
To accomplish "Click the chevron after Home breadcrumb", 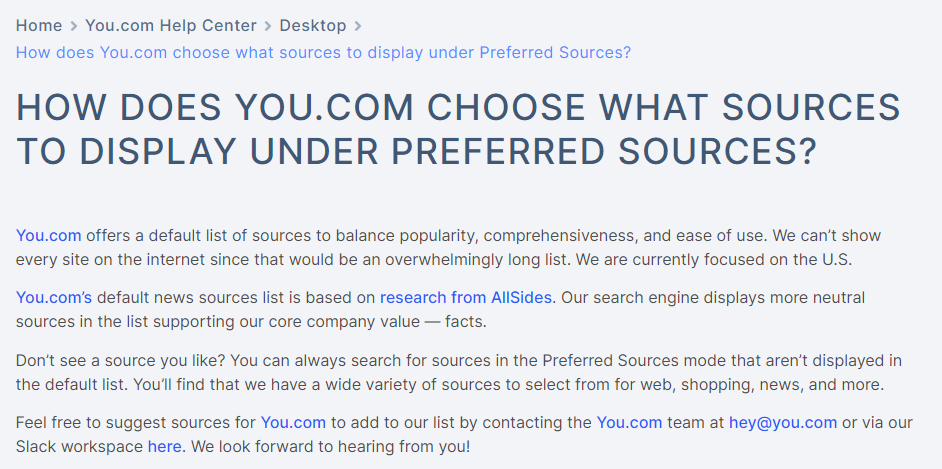I will (73, 26).
